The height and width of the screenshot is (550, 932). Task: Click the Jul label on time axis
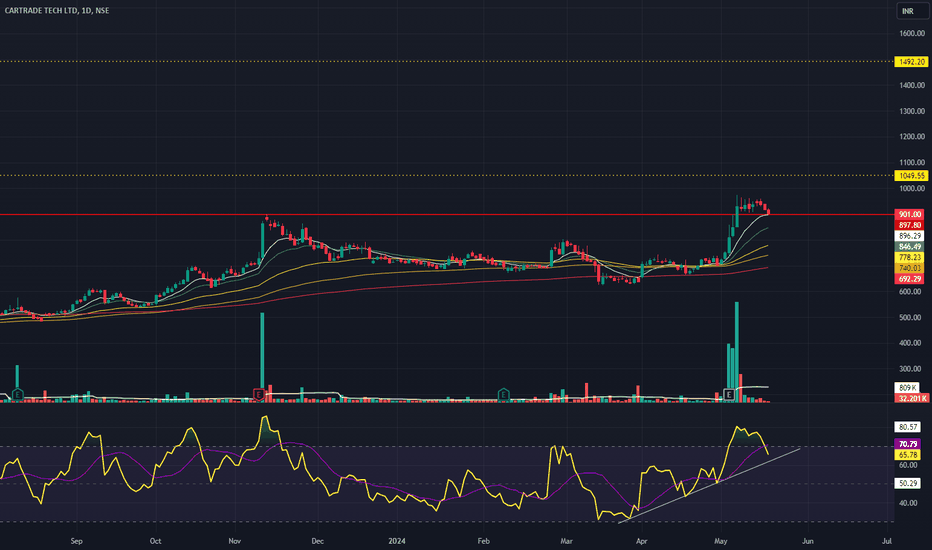[x=887, y=541]
